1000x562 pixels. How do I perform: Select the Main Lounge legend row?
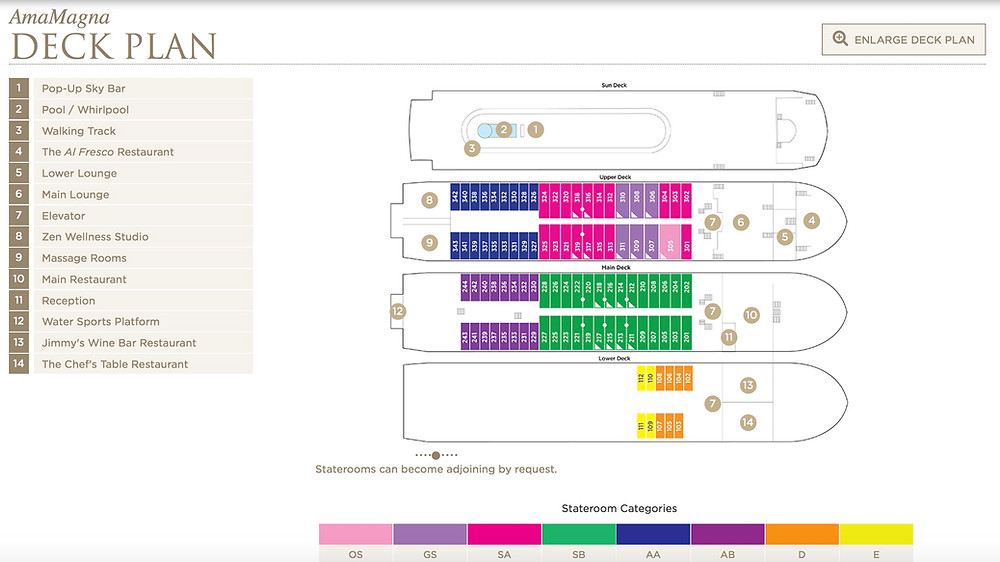click(x=131, y=195)
